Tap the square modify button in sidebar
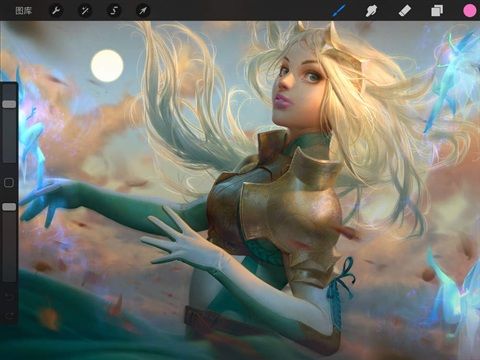Image resolution: width=480 pixels, height=360 pixels. 9,182
